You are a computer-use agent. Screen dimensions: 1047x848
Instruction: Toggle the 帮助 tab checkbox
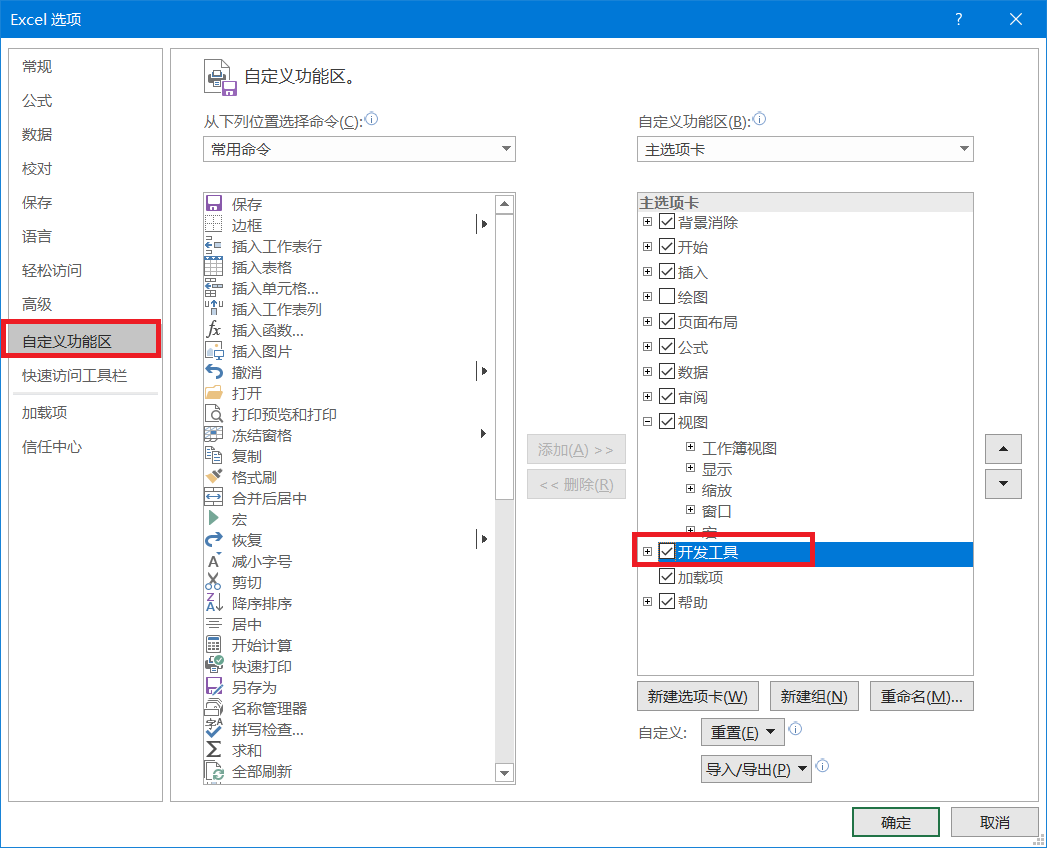pyautogui.click(x=666, y=601)
